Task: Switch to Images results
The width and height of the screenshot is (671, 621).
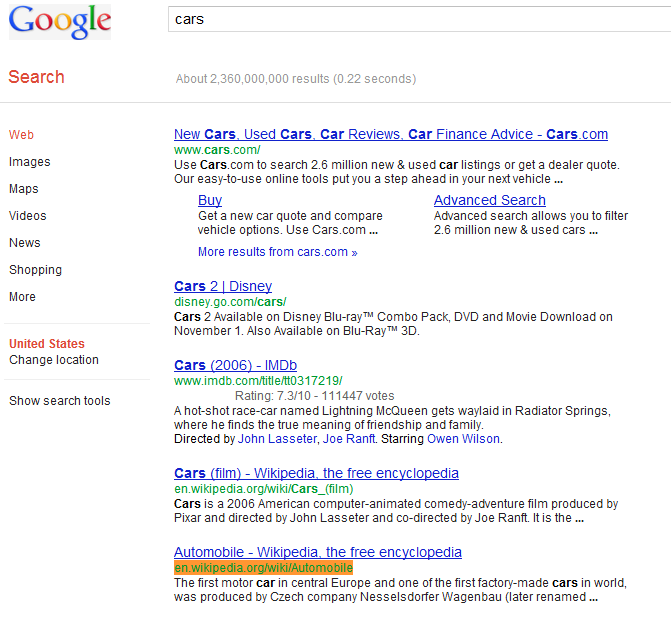Action: pyautogui.click(x=30, y=162)
